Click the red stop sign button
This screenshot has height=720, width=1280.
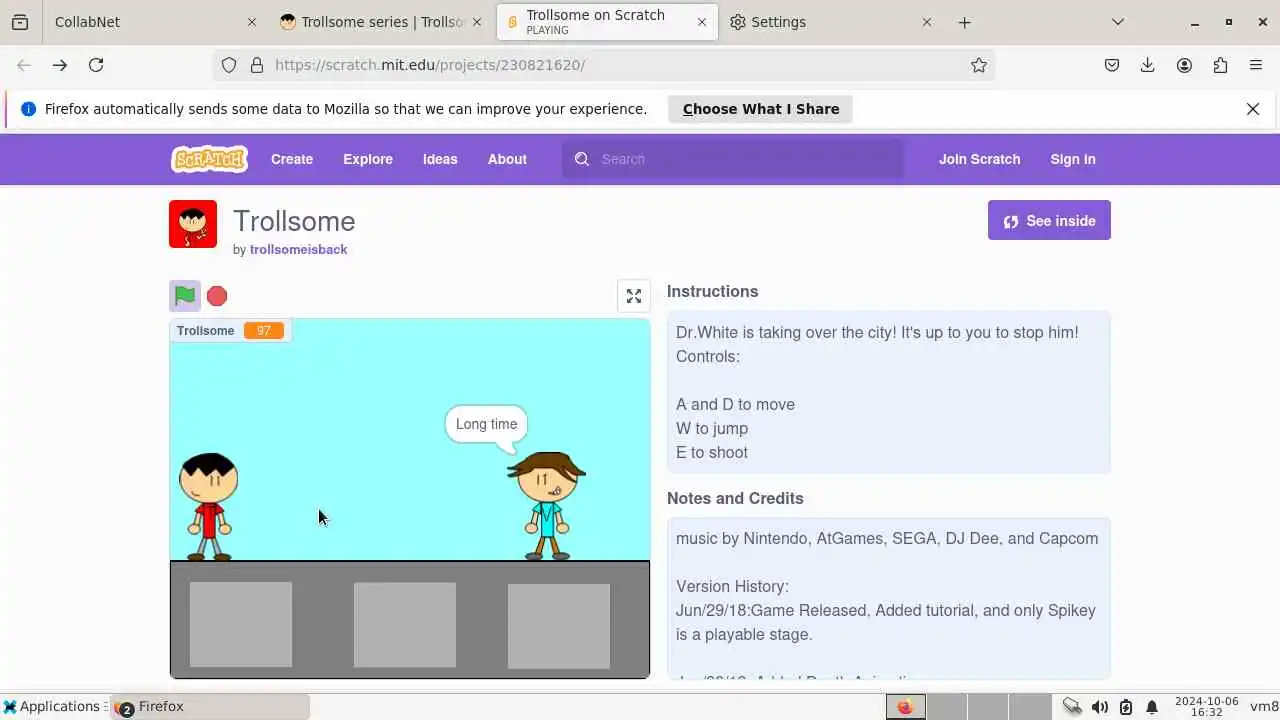coord(217,296)
